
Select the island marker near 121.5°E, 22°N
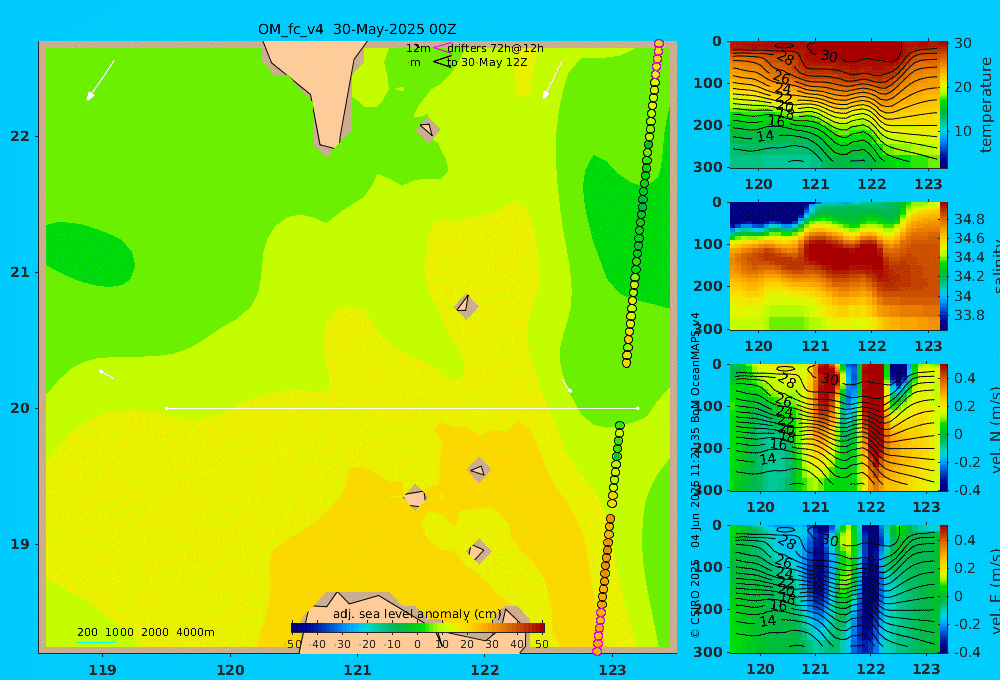pos(427,129)
